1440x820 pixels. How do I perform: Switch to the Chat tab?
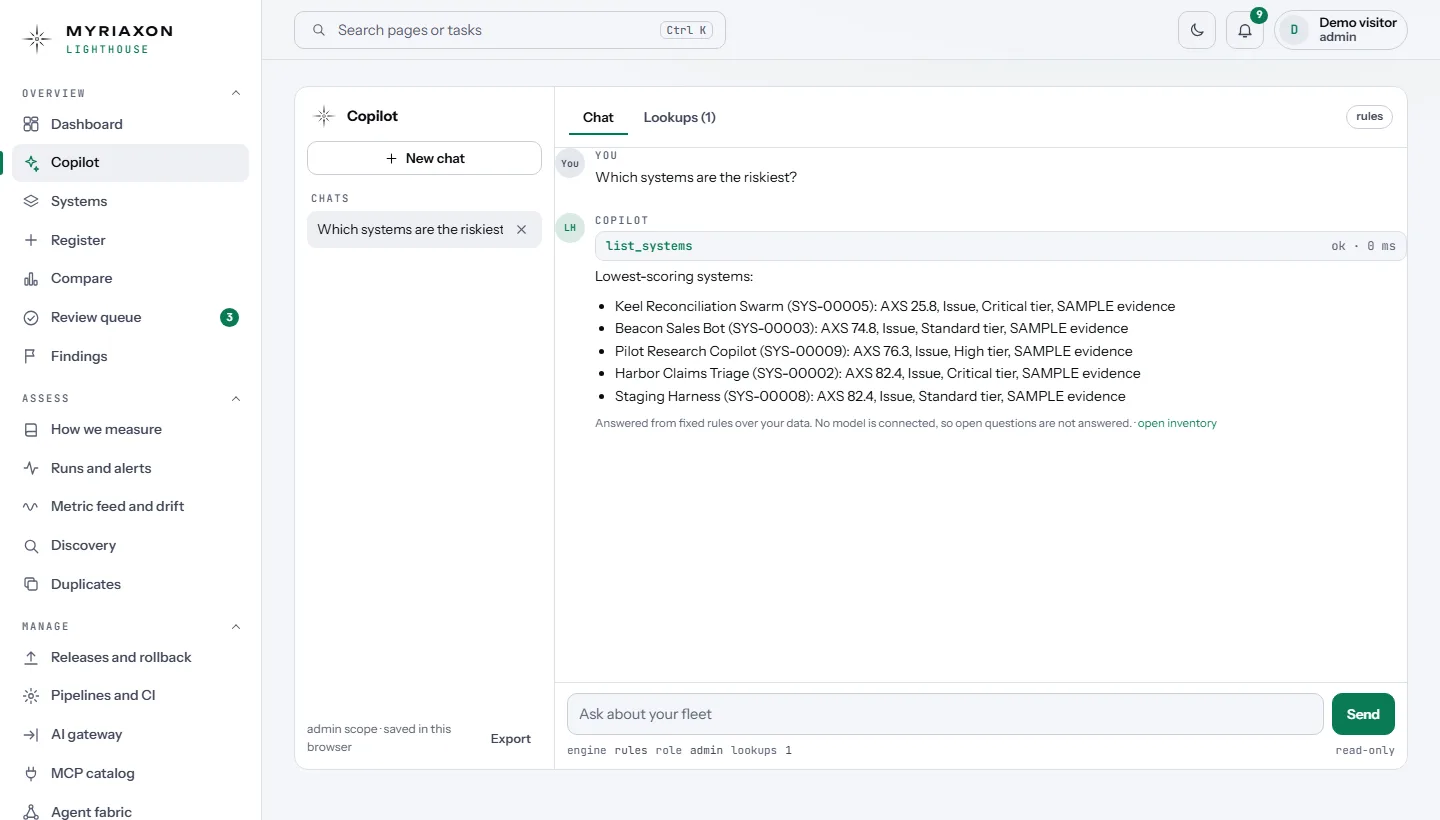pyautogui.click(x=598, y=117)
